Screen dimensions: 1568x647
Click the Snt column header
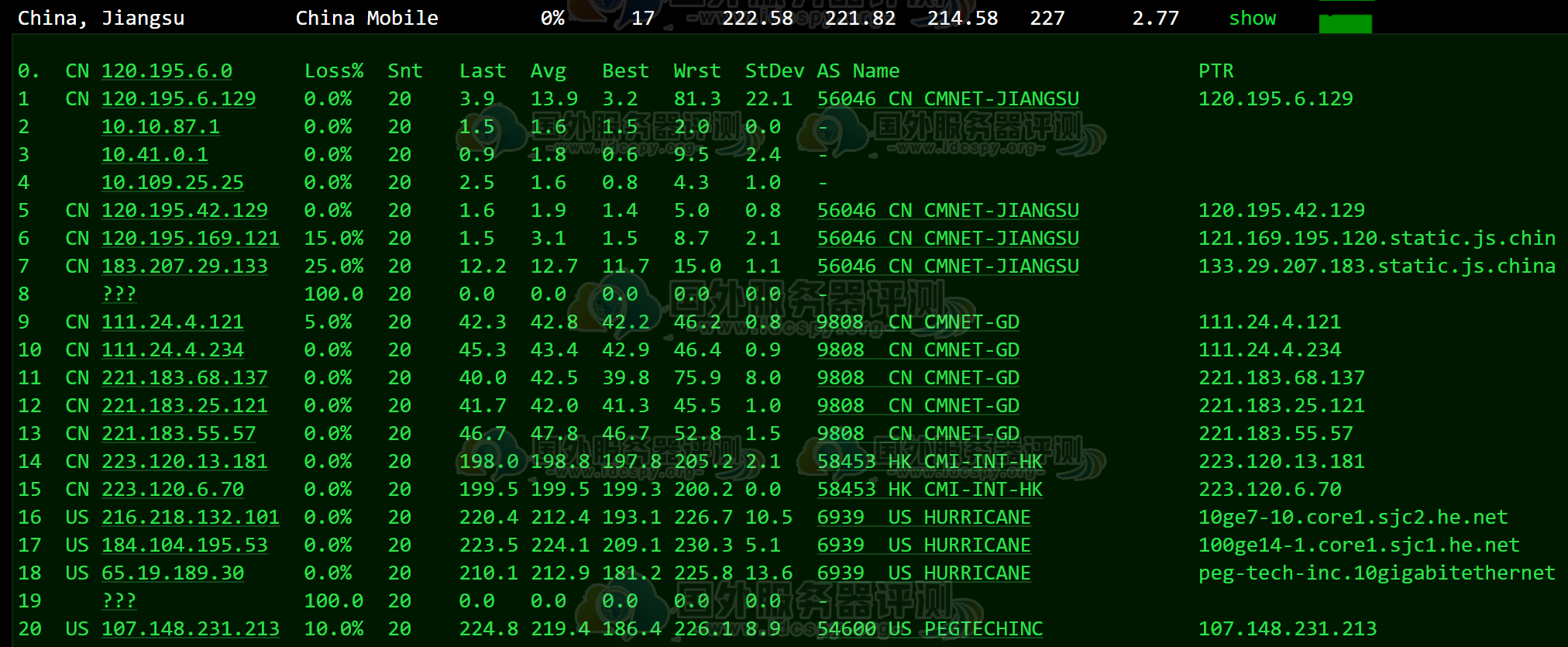[x=405, y=71]
